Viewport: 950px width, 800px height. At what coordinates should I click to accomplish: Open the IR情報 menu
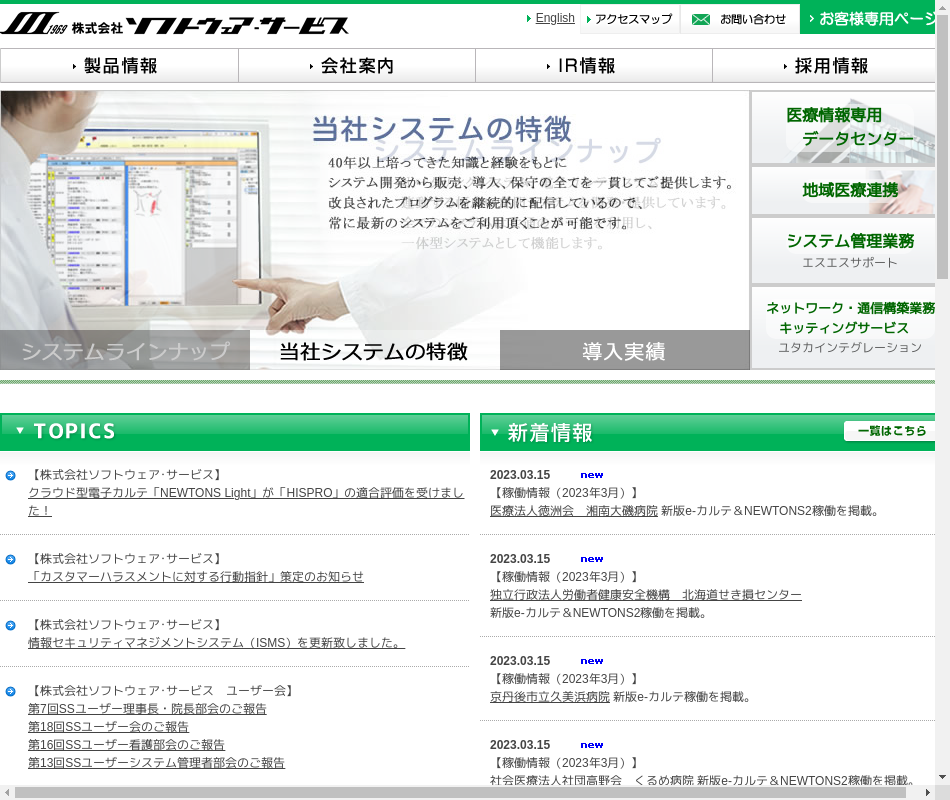pos(594,65)
